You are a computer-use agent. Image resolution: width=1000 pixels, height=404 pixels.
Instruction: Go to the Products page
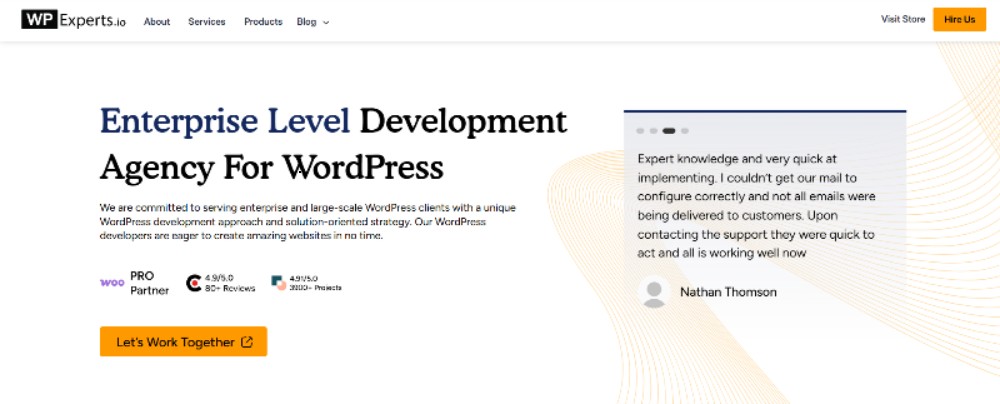pyautogui.click(x=263, y=22)
